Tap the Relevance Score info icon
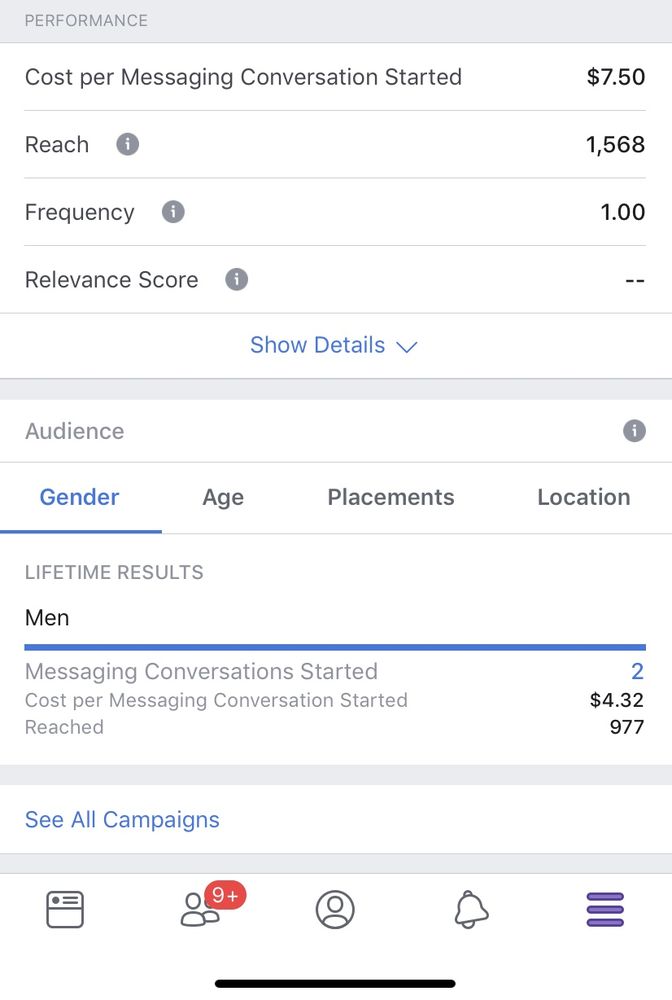This screenshot has height=1000, width=672. point(237,279)
